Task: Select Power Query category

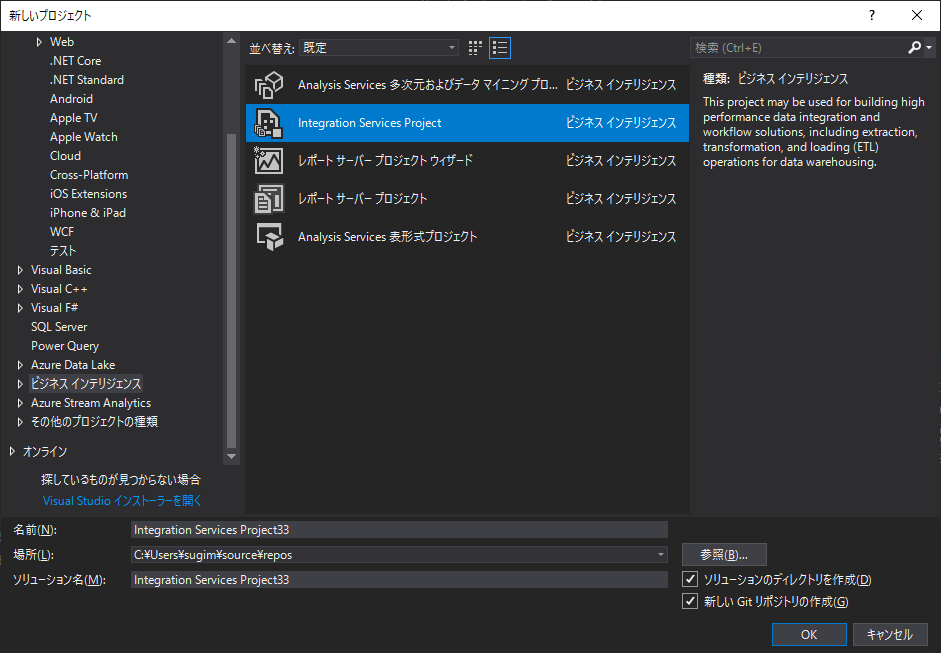Action: 65,346
